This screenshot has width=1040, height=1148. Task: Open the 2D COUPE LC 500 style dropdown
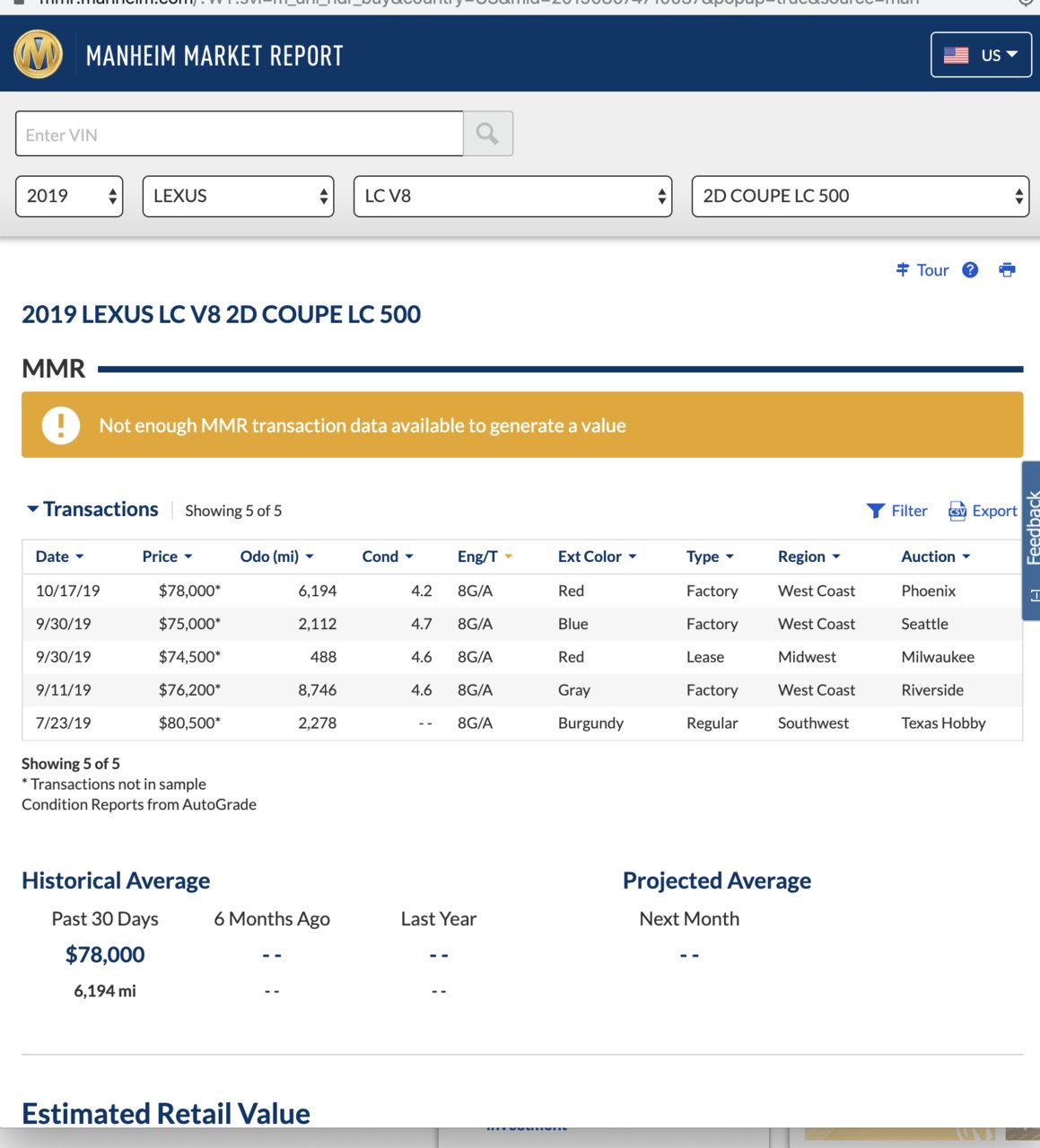[x=860, y=196]
